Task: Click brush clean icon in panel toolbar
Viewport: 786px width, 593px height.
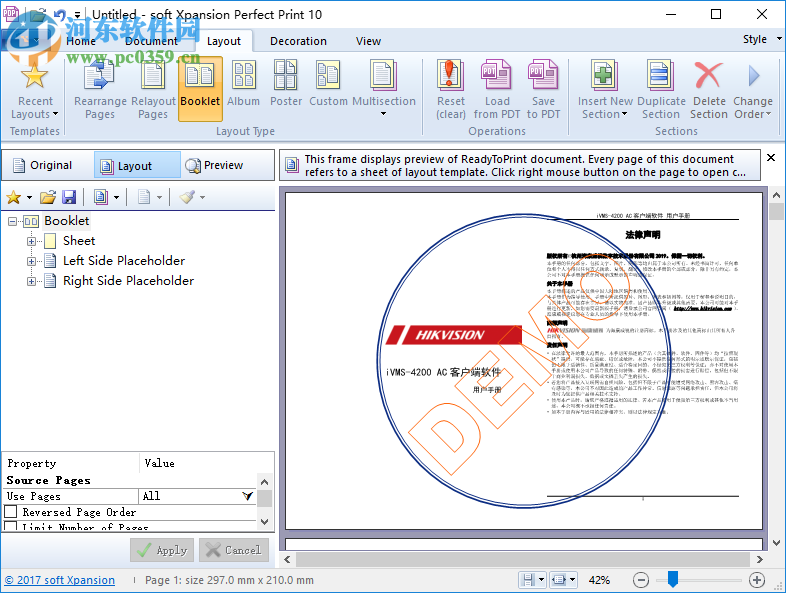Action: (187, 197)
